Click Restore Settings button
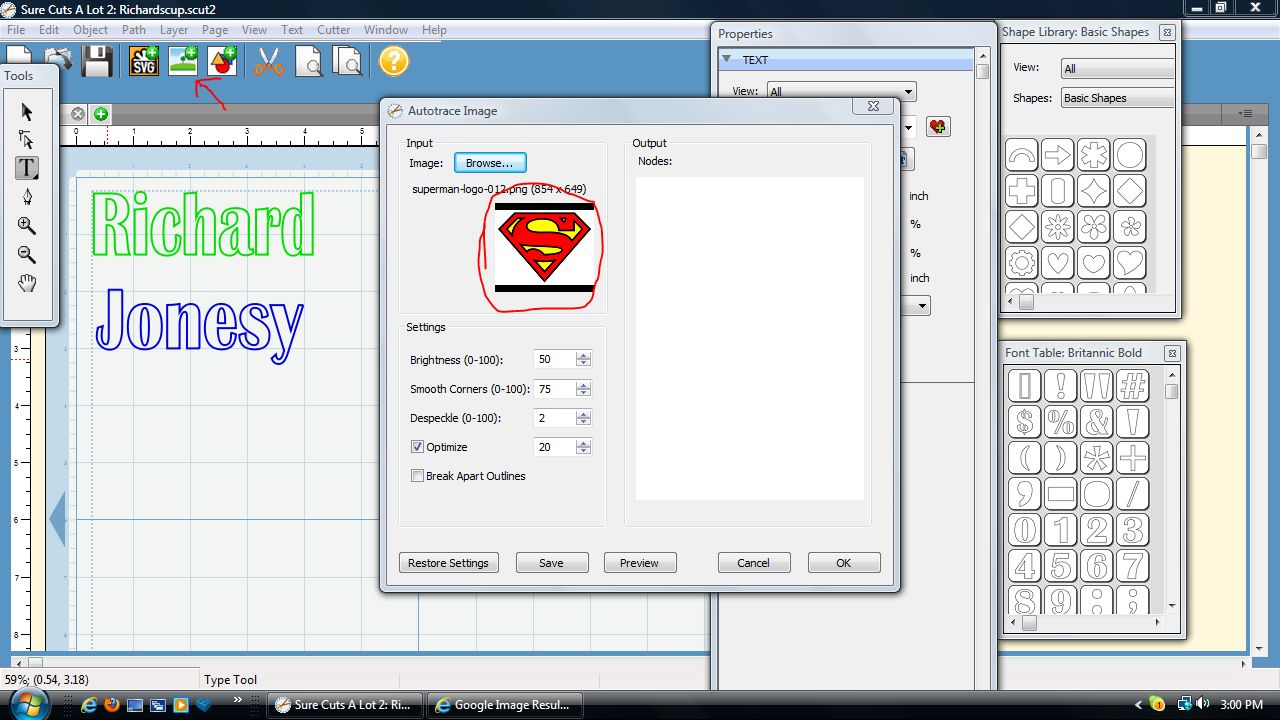The image size is (1280, 720). pos(448,563)
